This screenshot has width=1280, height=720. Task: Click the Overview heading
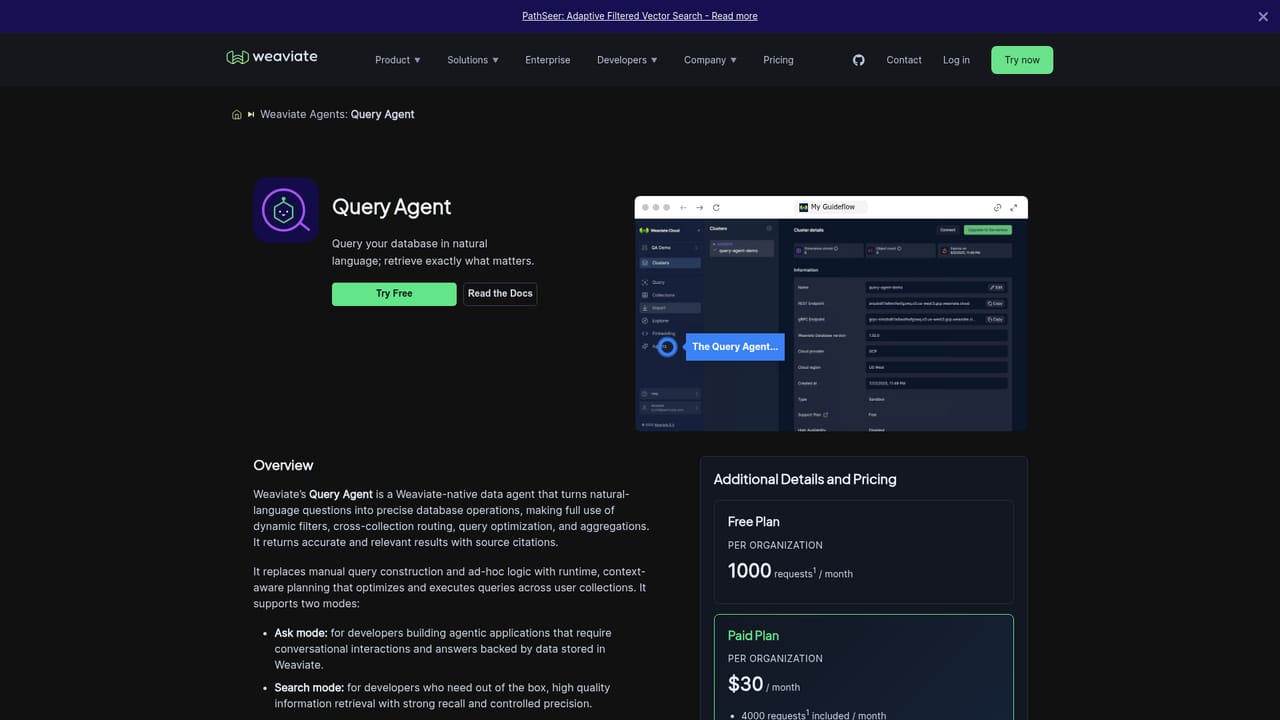[283, 465]
